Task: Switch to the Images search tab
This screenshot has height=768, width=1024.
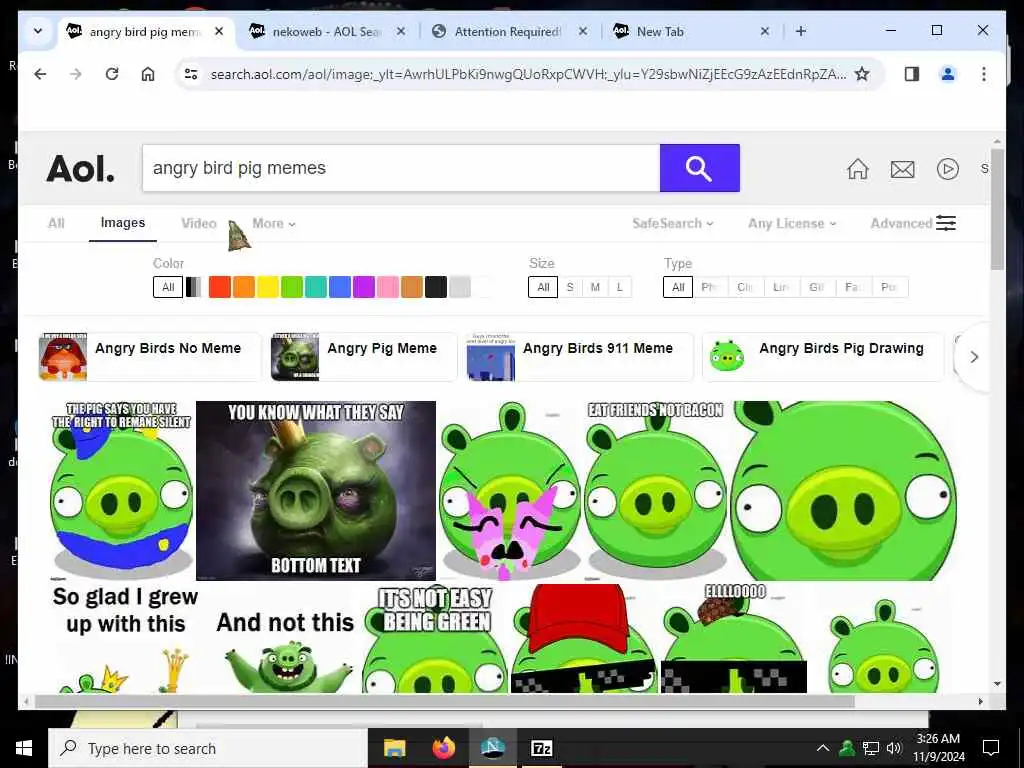Action: coord(123,223)
